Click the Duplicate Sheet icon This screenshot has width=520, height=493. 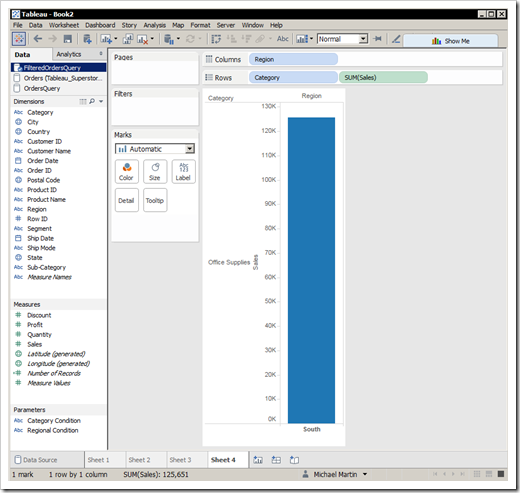click(x=128, y=39)
